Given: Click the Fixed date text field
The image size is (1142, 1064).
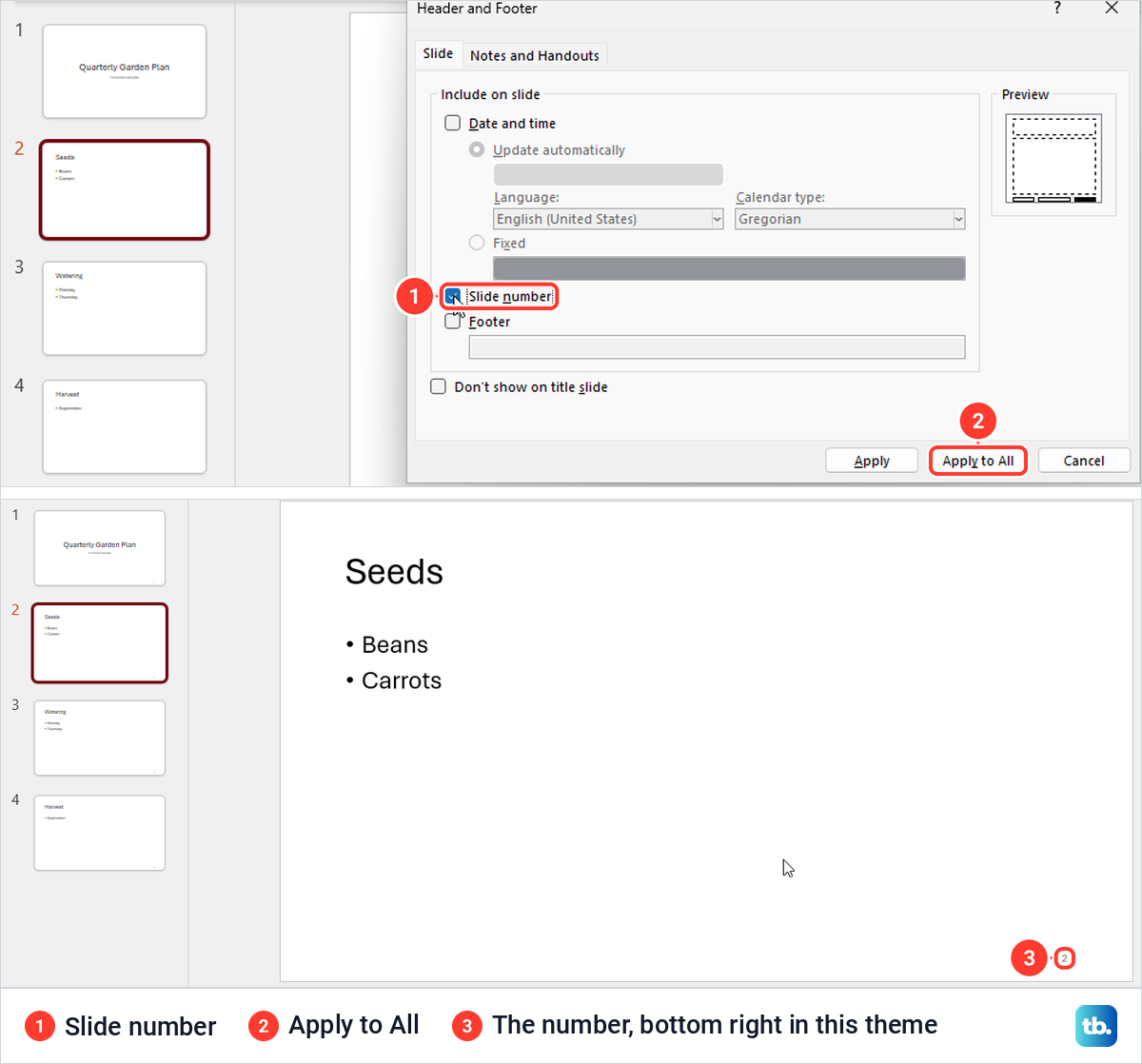Looking at the screenshot, I should 729,268.
